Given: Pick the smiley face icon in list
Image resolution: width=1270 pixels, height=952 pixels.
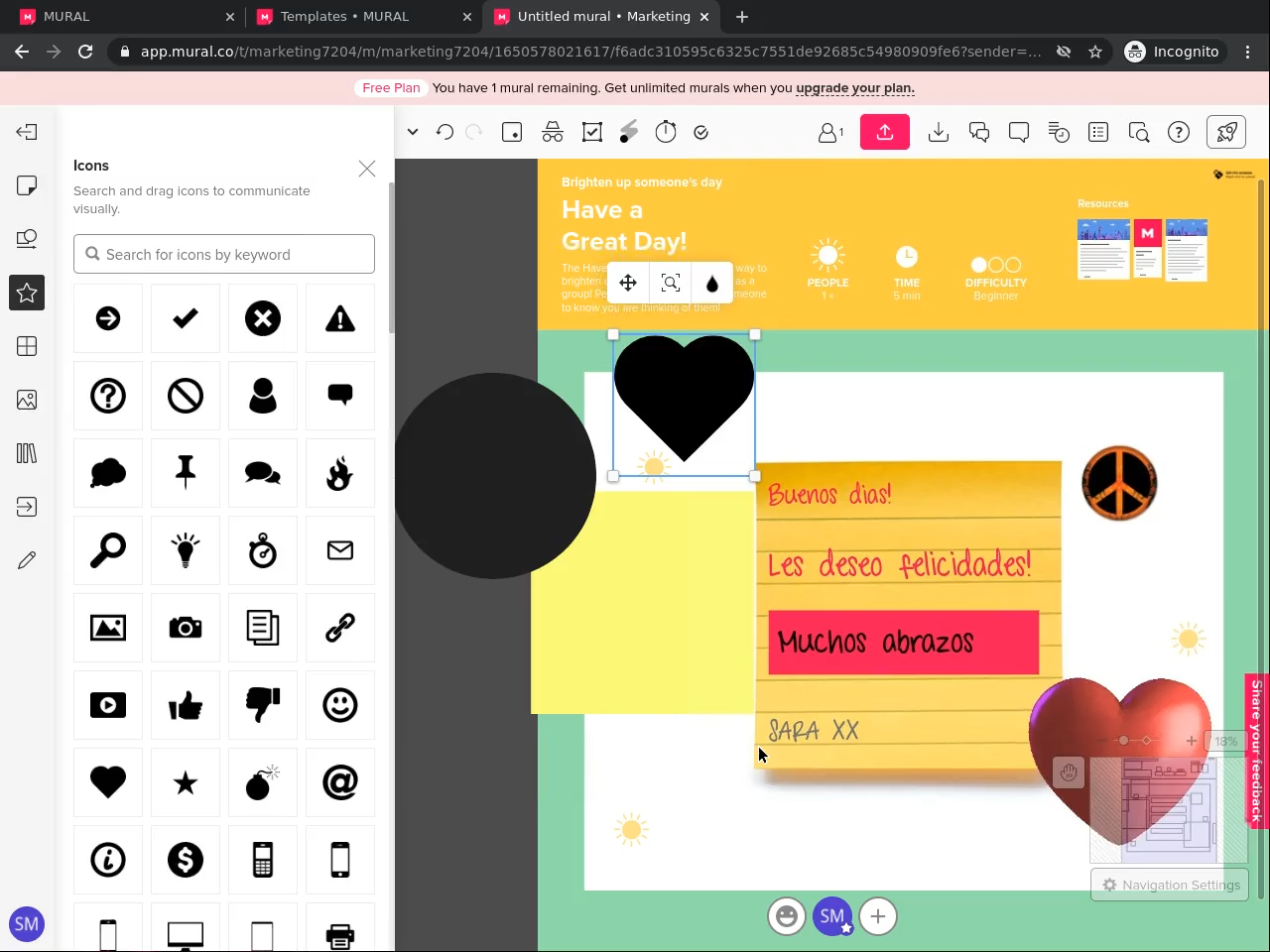Looking at the screenshot, I should tap(340, 705).
